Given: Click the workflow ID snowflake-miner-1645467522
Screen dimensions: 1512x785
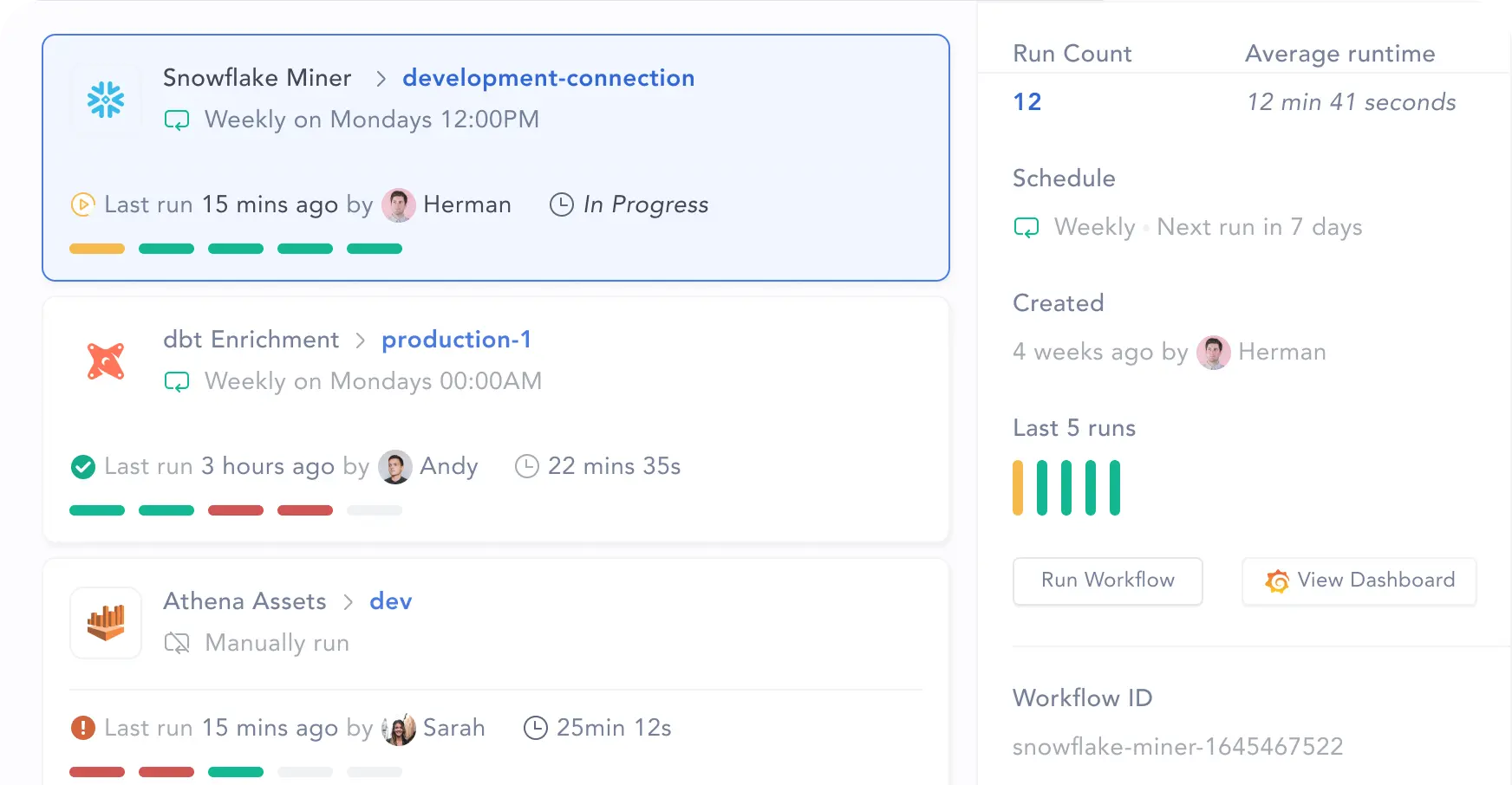Looking at the screenshot, I should click(1178, 747).
